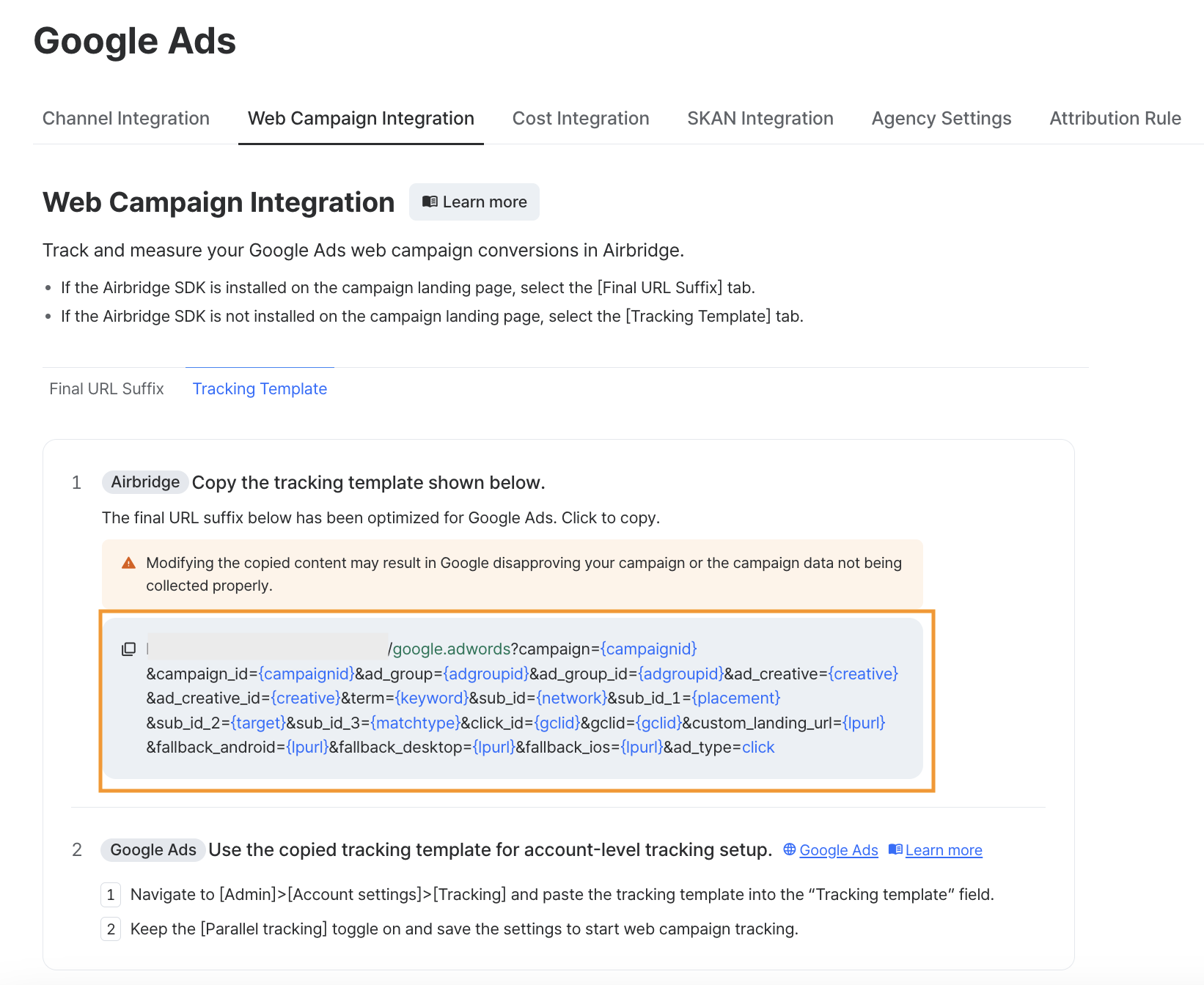Viewport: 1204px width, 985px height.
Task: Click the bullet mentioning [Final URL Suffix] tab
Action: tap(408, 288)
